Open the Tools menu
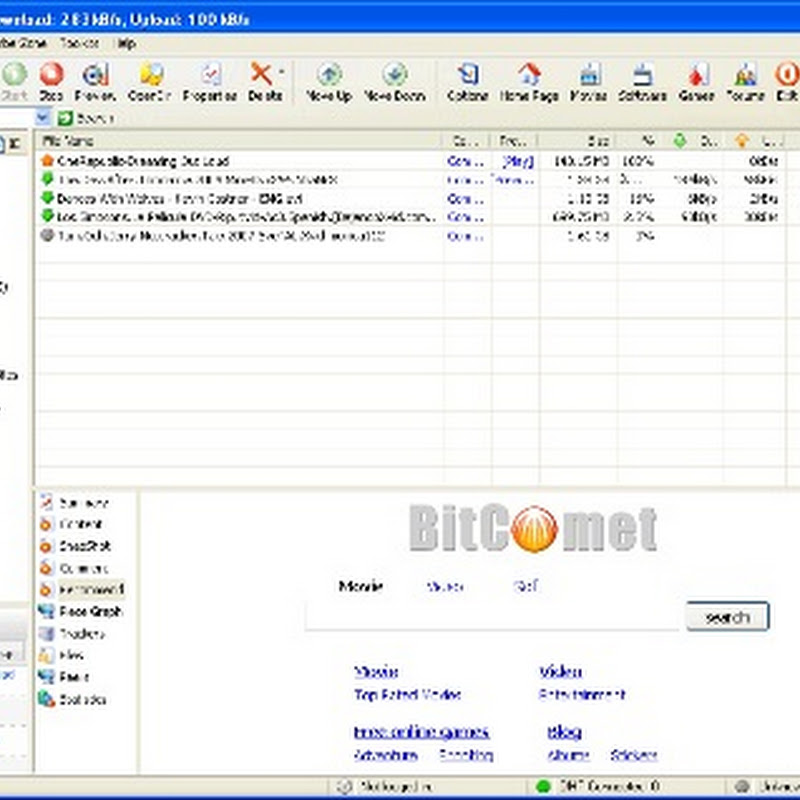Viewport: 800px width, 800px height. click(x=80, y=44)
